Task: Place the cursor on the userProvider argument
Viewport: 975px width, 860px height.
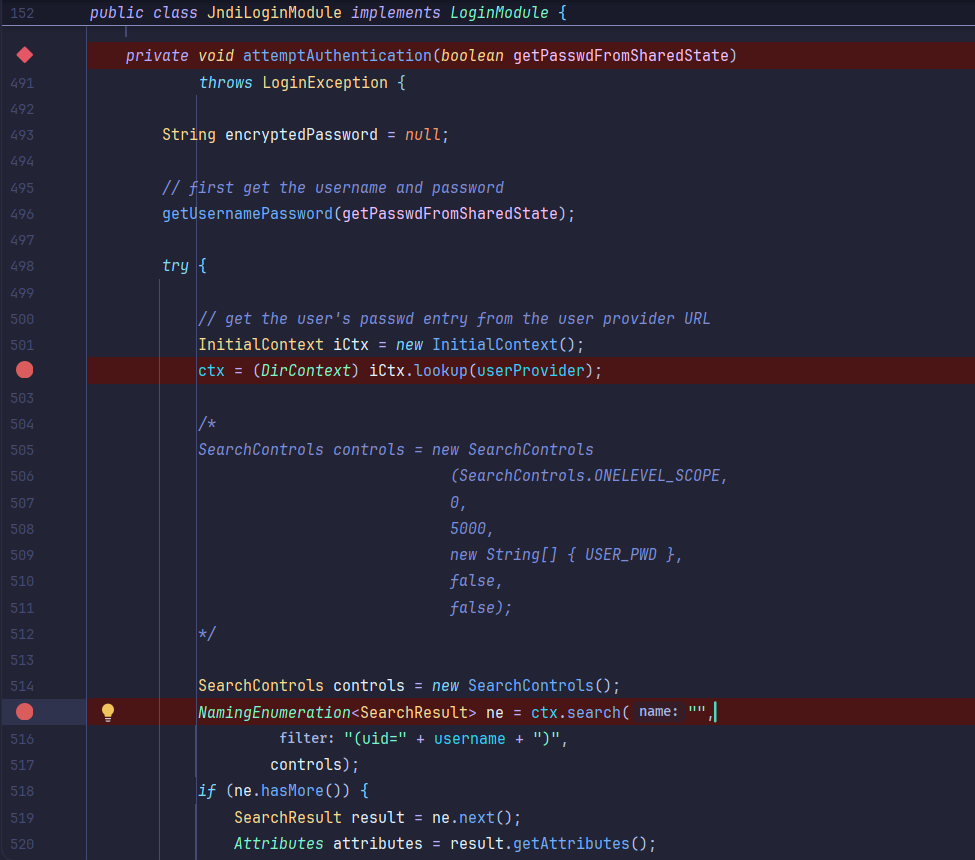Action: [x=536, y=371]
